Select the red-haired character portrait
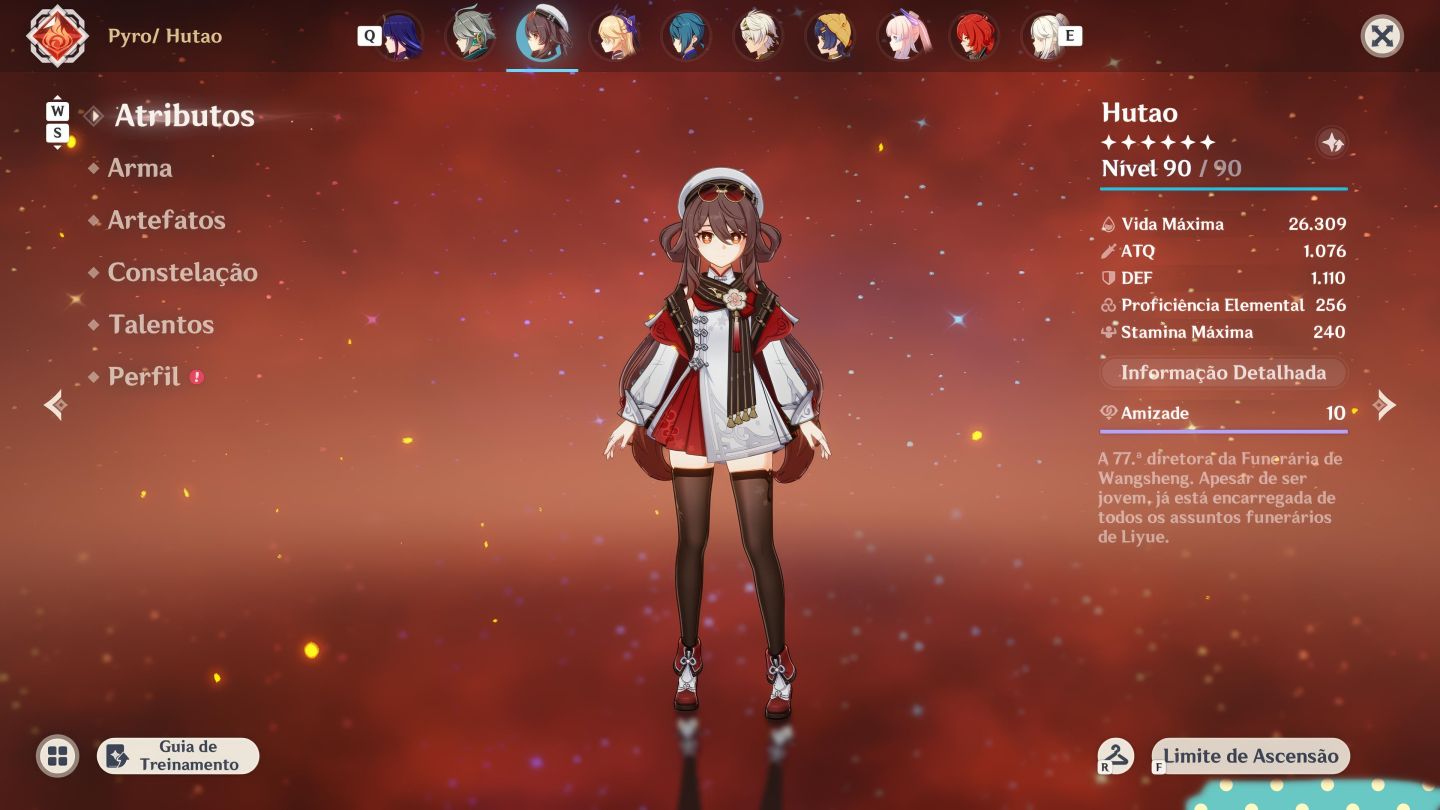The width and height of the screenshot is (1440, 810). pos(974,36)
